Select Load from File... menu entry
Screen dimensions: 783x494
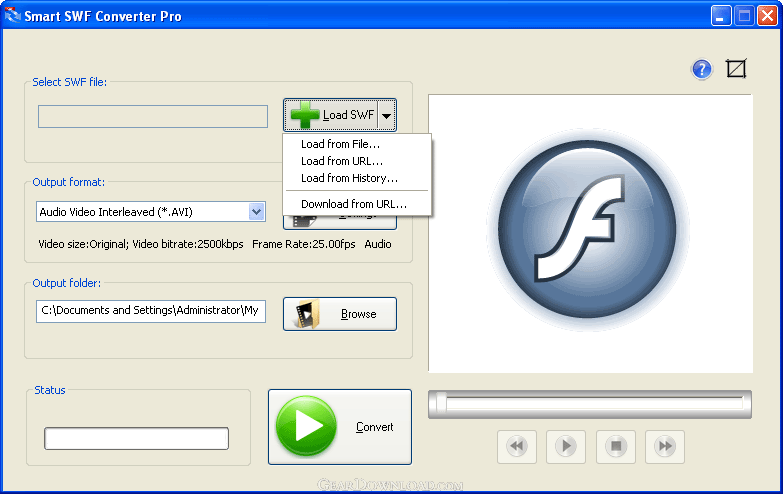click(340, 144)
